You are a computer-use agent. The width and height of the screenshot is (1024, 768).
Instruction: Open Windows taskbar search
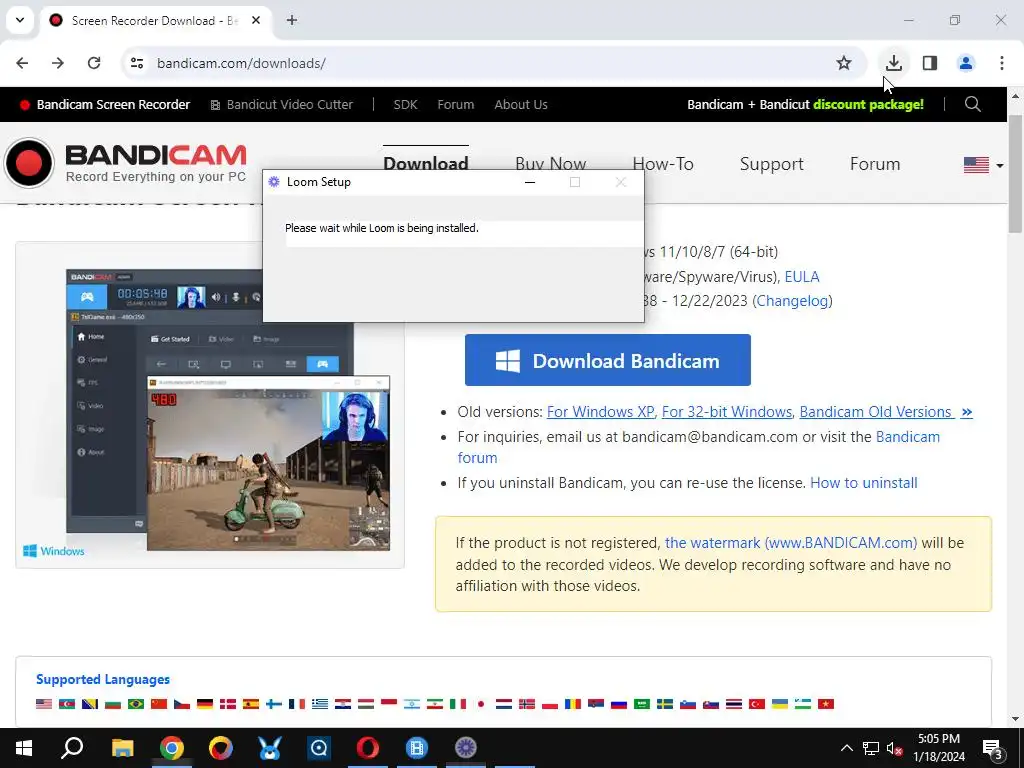(x=72, y=748)
